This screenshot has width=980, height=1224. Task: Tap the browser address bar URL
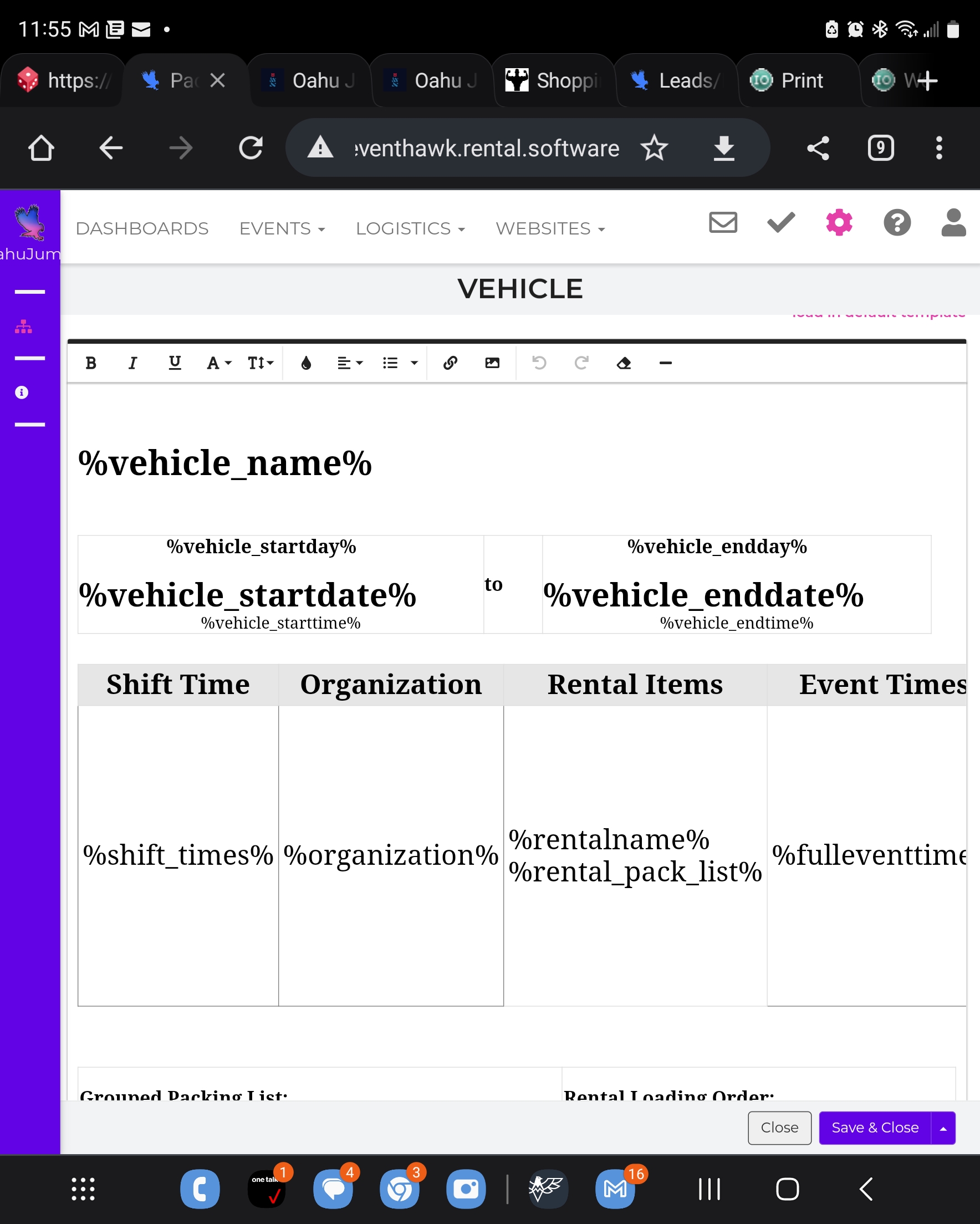coord(487,148)
